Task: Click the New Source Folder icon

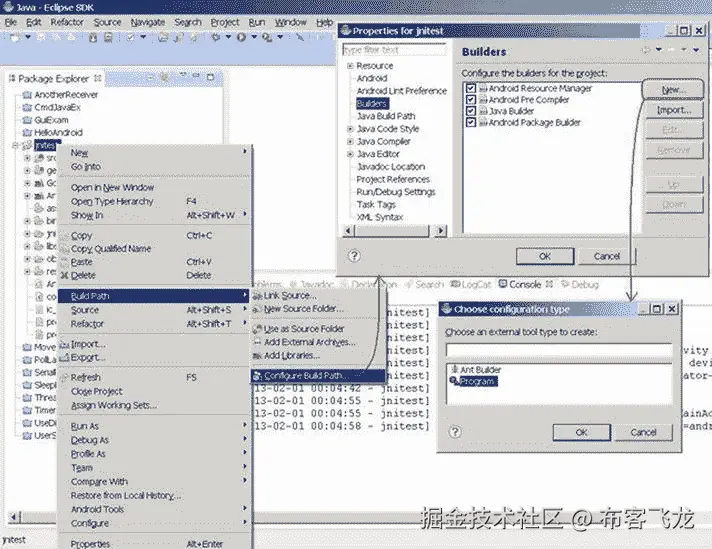Action: (x=257, y=309)
